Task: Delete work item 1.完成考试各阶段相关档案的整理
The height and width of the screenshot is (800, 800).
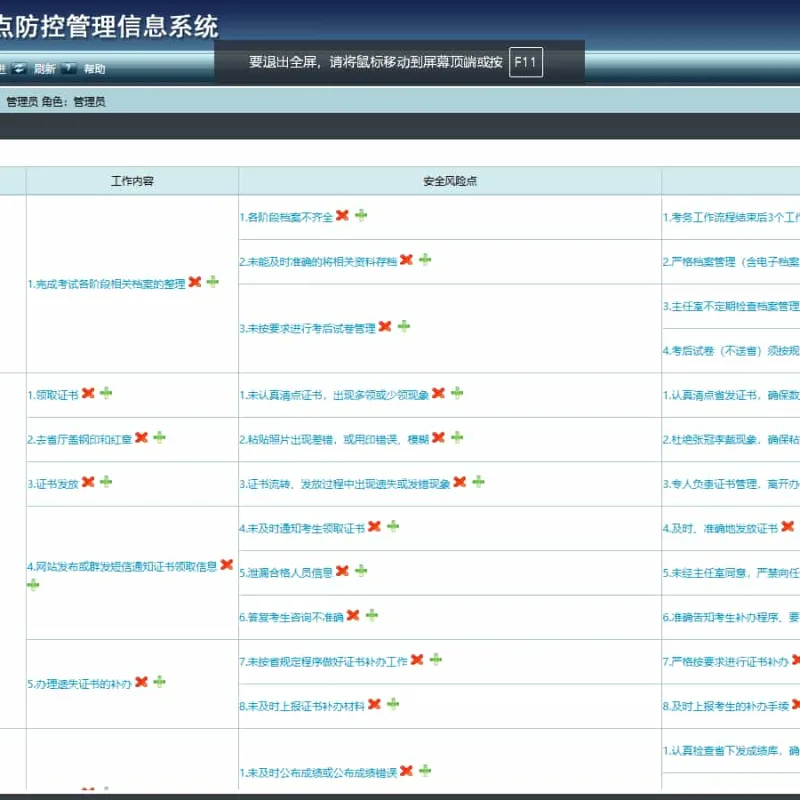Action: click(x=195, y=282)
